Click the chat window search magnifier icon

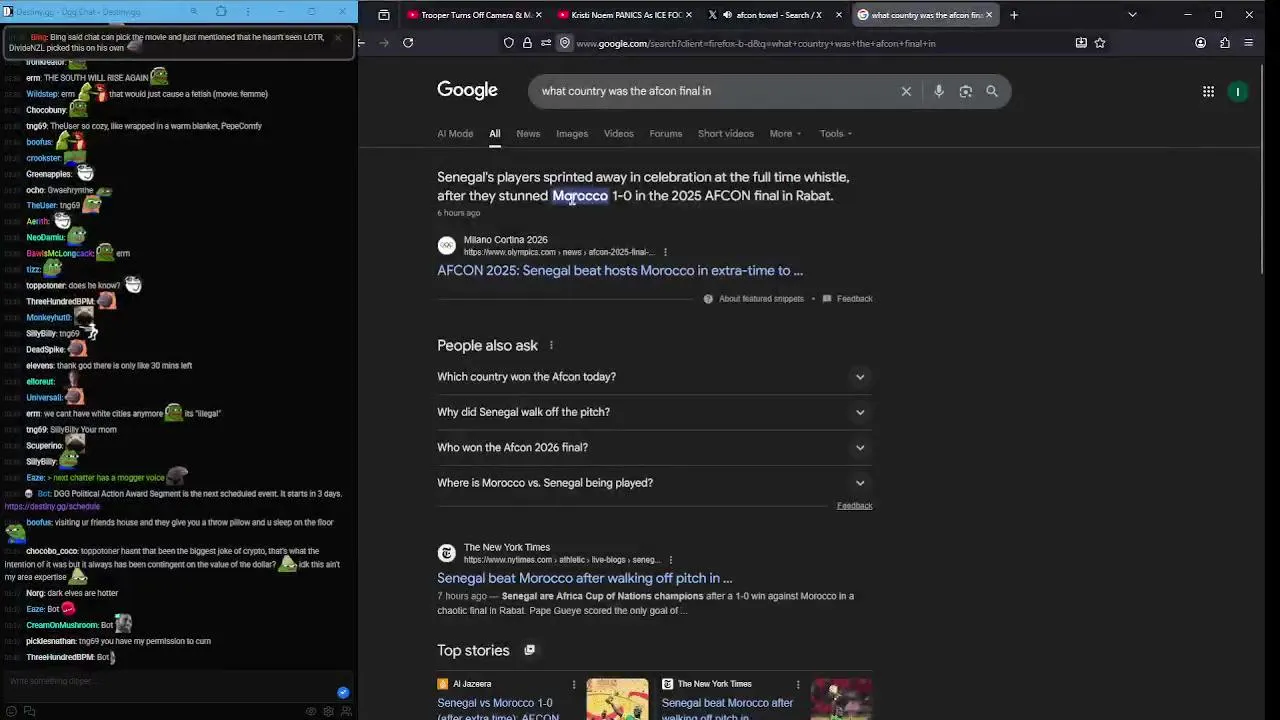(x=193, y=11)
